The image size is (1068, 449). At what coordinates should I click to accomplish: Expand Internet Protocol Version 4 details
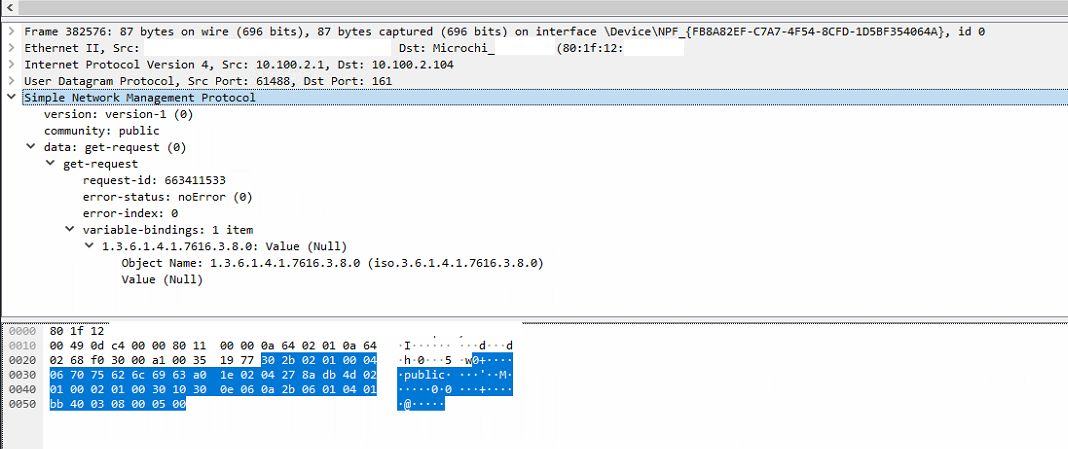(11, 65)
